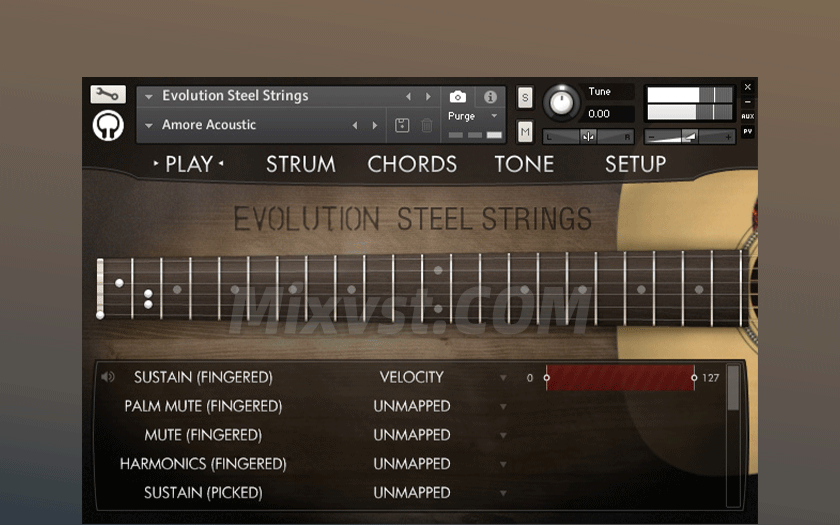Viewport: 840px width, 525px height.
Task: Expand the Evolution Steel Strings instrument dropdown
Action: pos(149,97)
